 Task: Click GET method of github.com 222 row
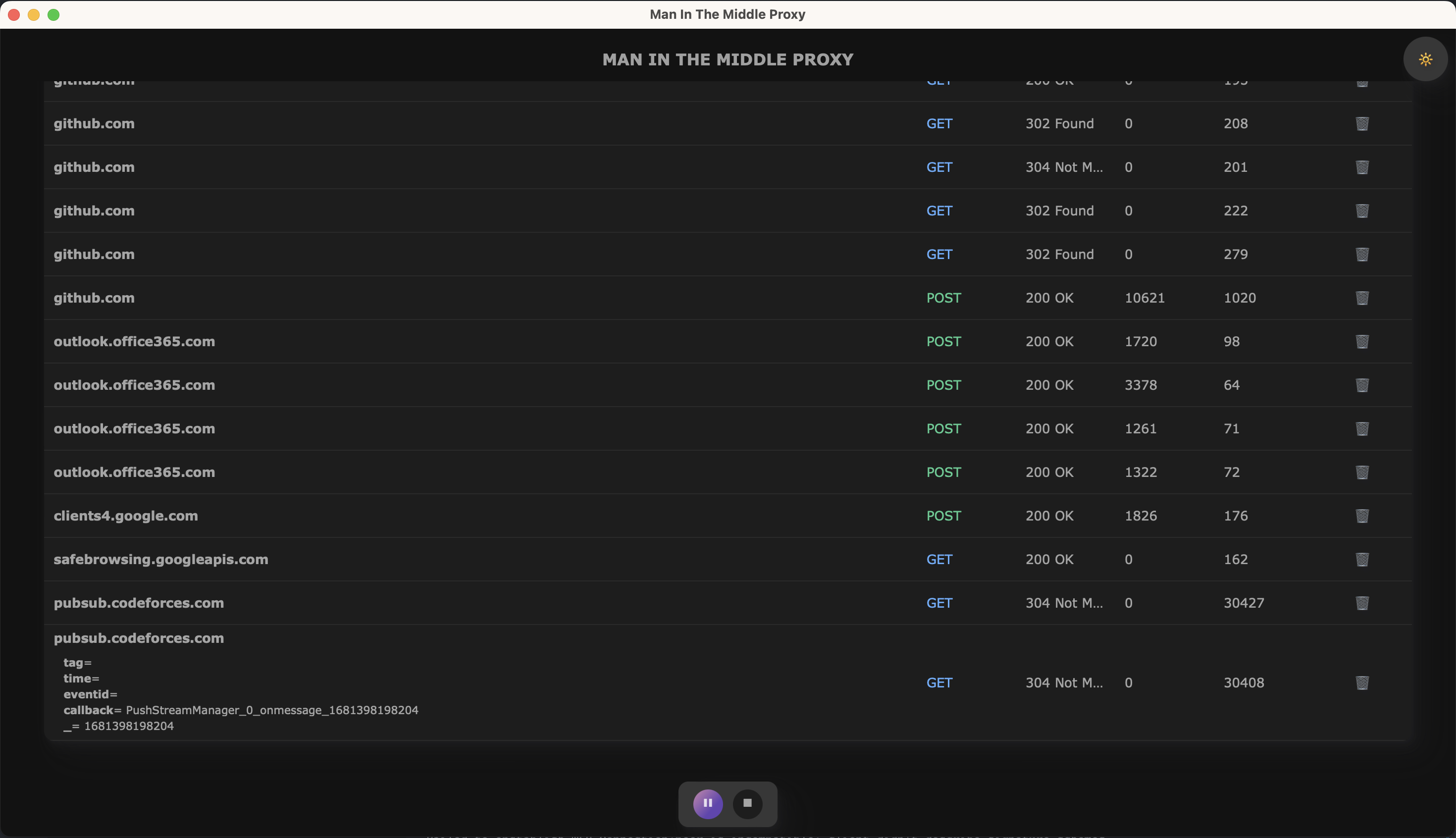tap(938, 211)
